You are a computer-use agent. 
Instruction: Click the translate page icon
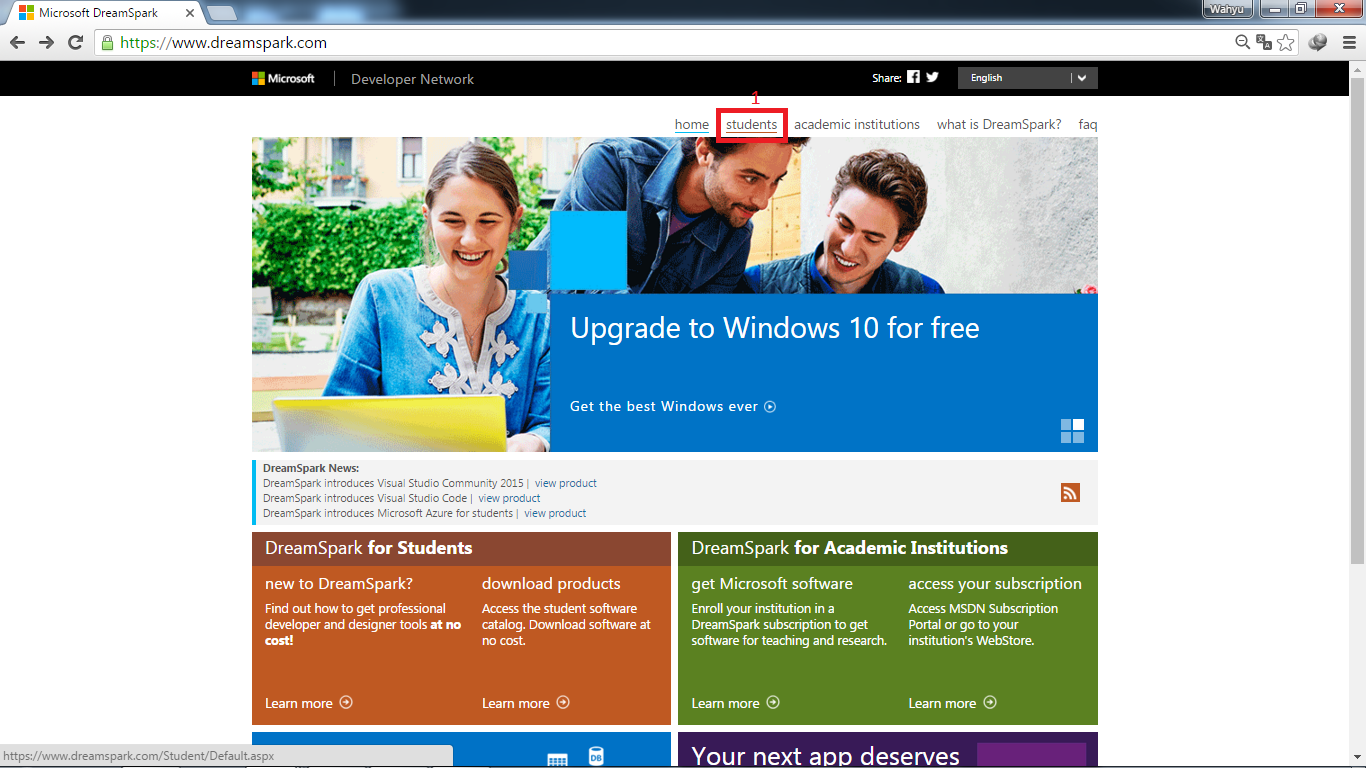[1264, 42]
